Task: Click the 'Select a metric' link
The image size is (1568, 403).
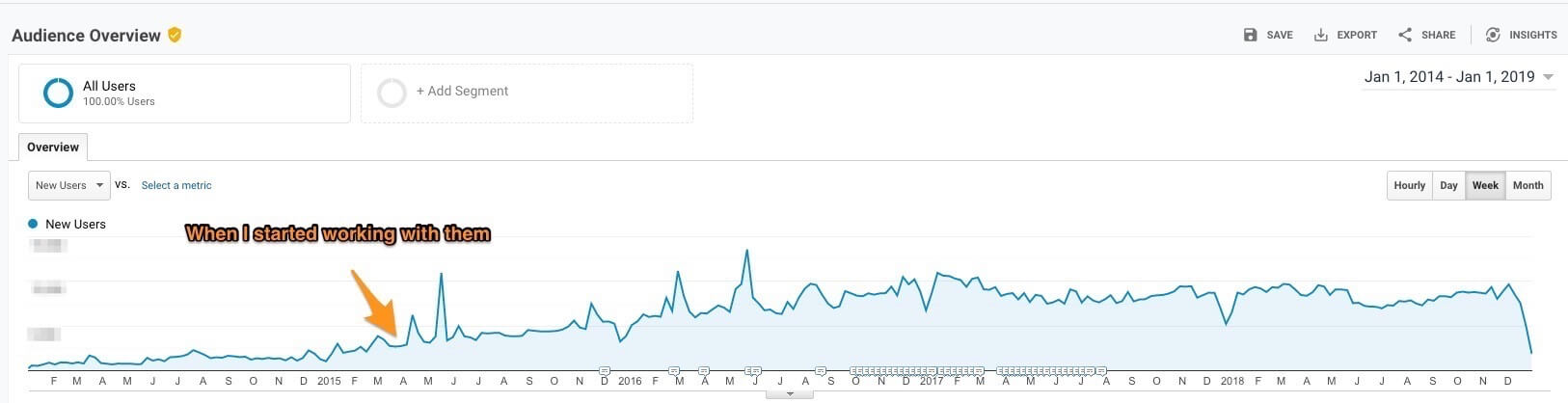Action: click(x=176, y=185)
